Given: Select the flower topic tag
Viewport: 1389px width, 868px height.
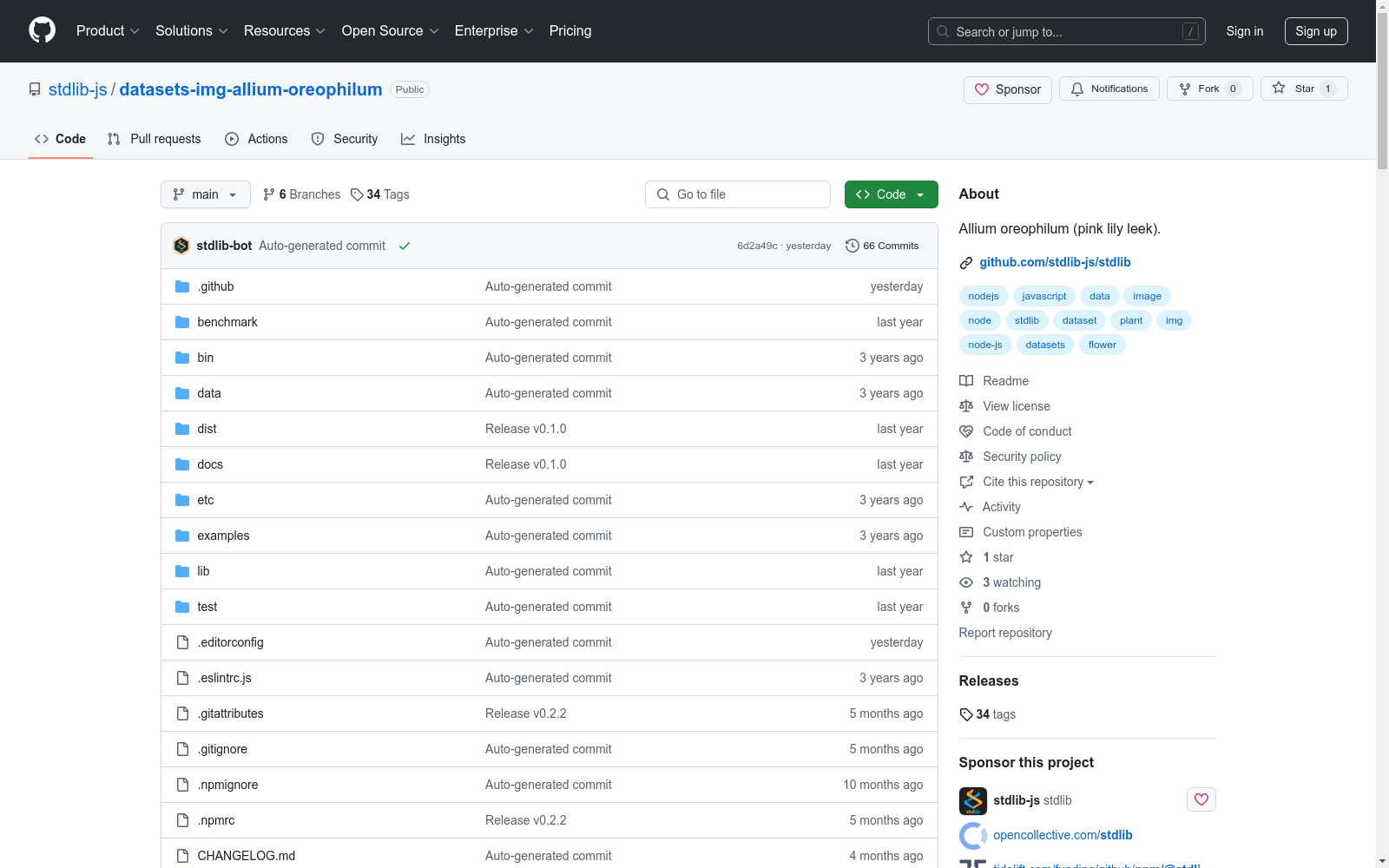Looking at the screenshot, I should point(1103,345).
